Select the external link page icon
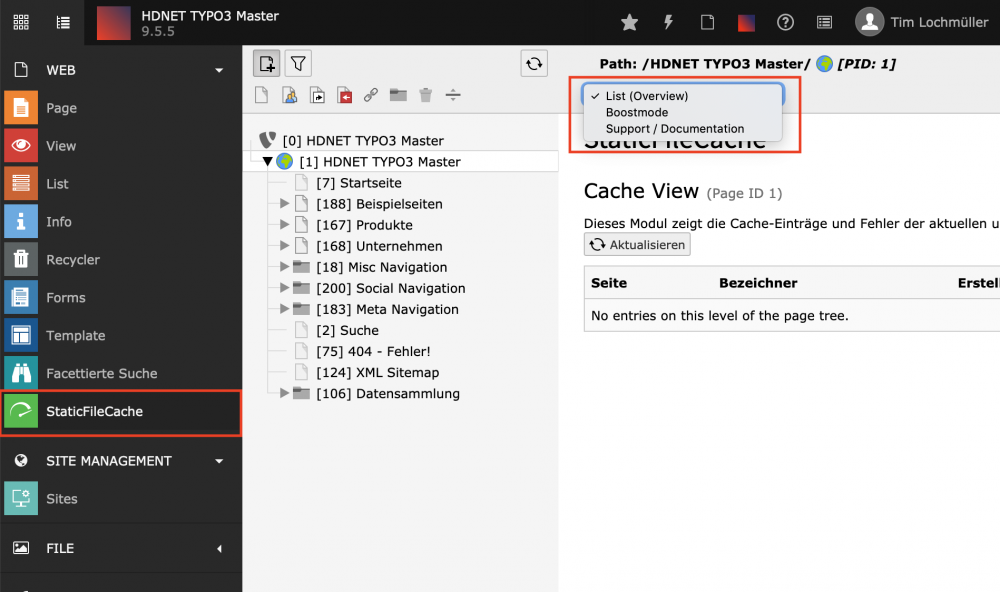 [371, 95]
